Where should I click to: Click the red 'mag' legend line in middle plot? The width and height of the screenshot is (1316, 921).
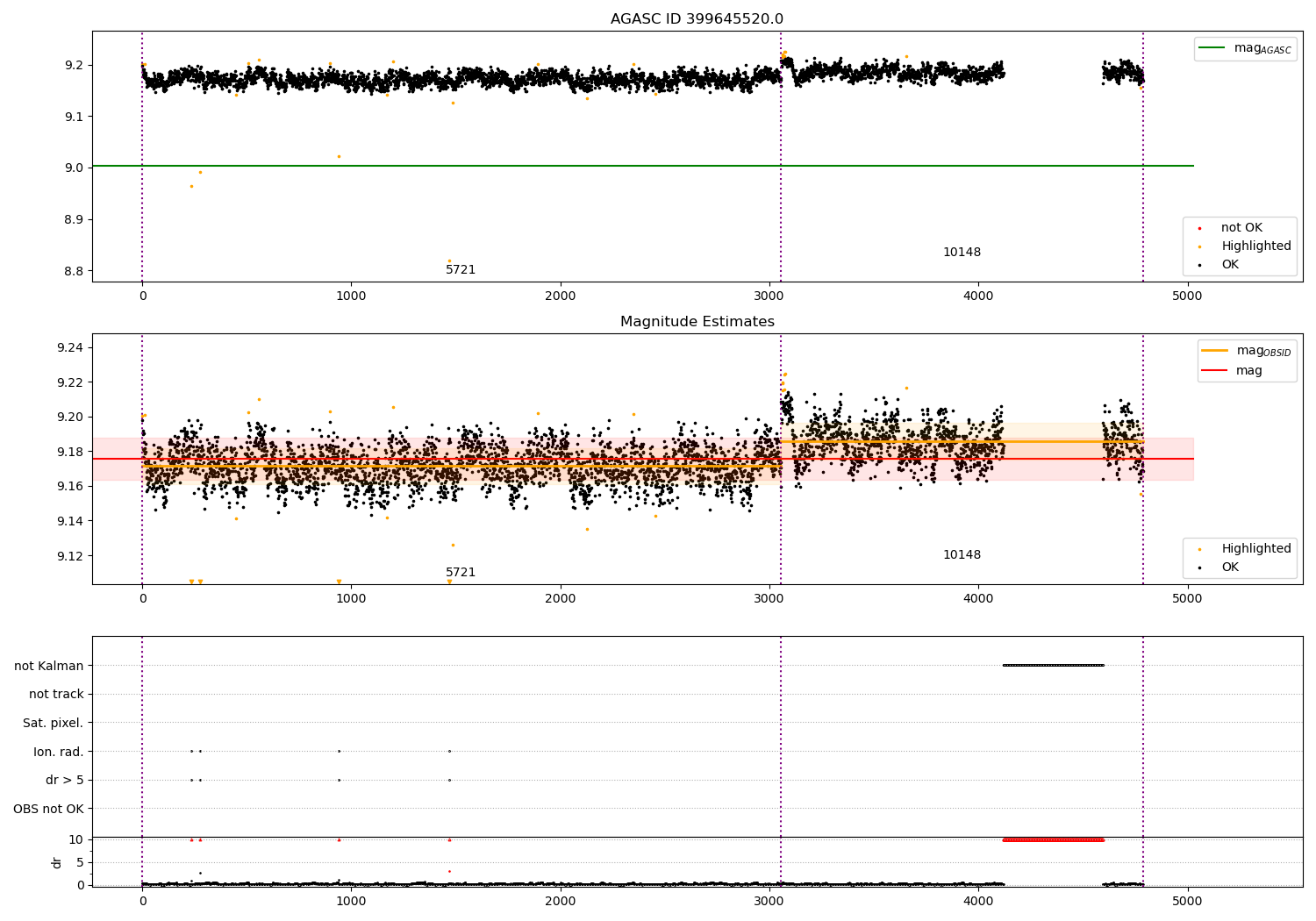coord(1215,371)
